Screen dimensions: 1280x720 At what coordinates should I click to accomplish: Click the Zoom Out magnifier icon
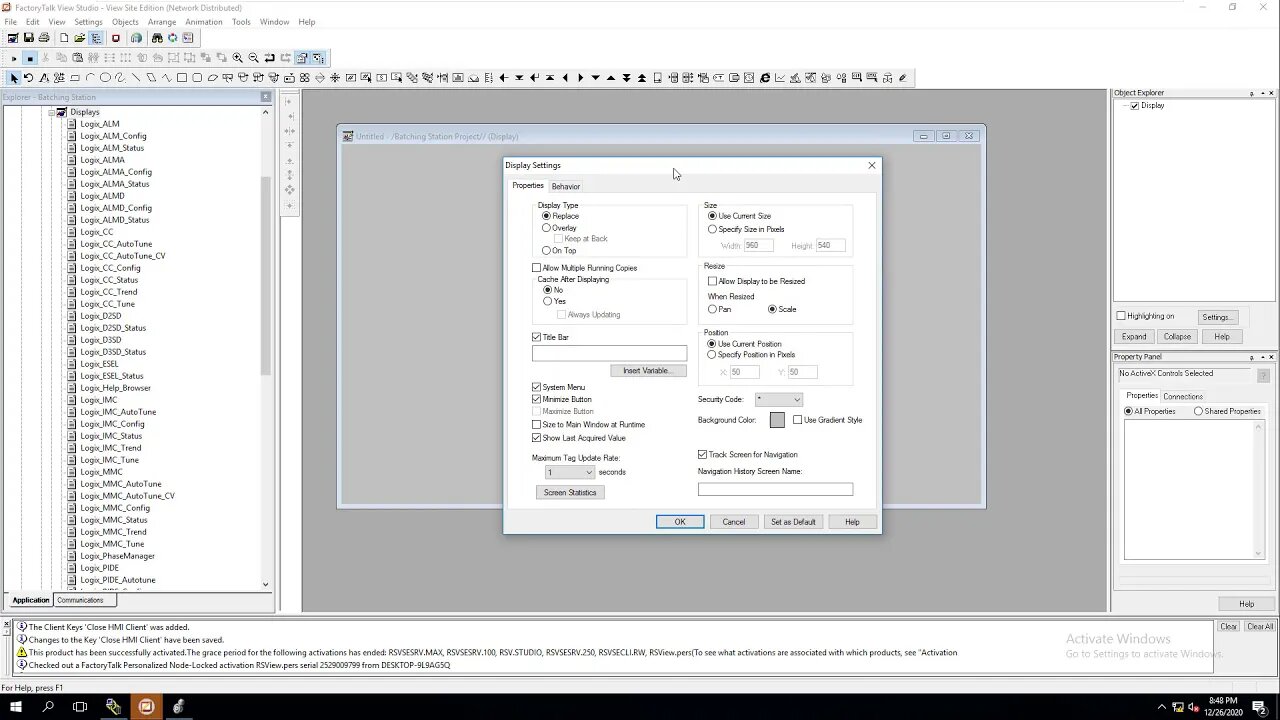point(253,58)
